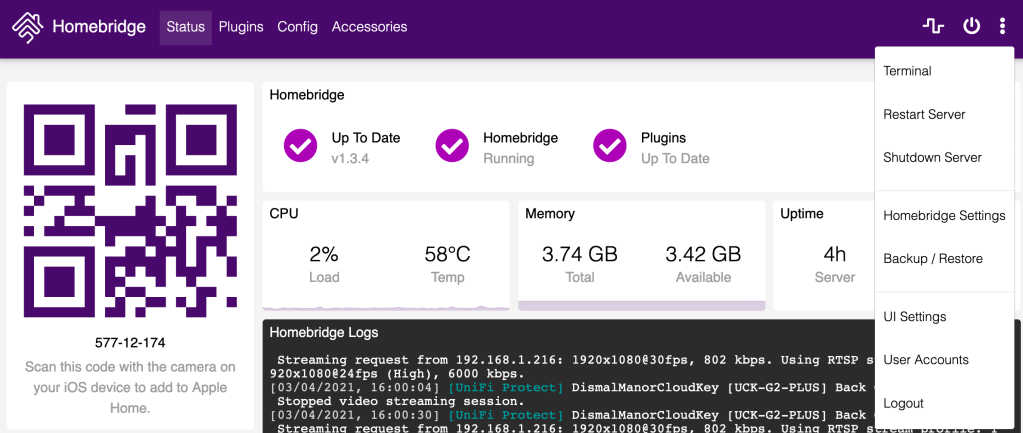The image size is (1023, 433).
Task: Click the Plugins status checkmark icon
Action: pyautogui.click(x=609, y=146)
